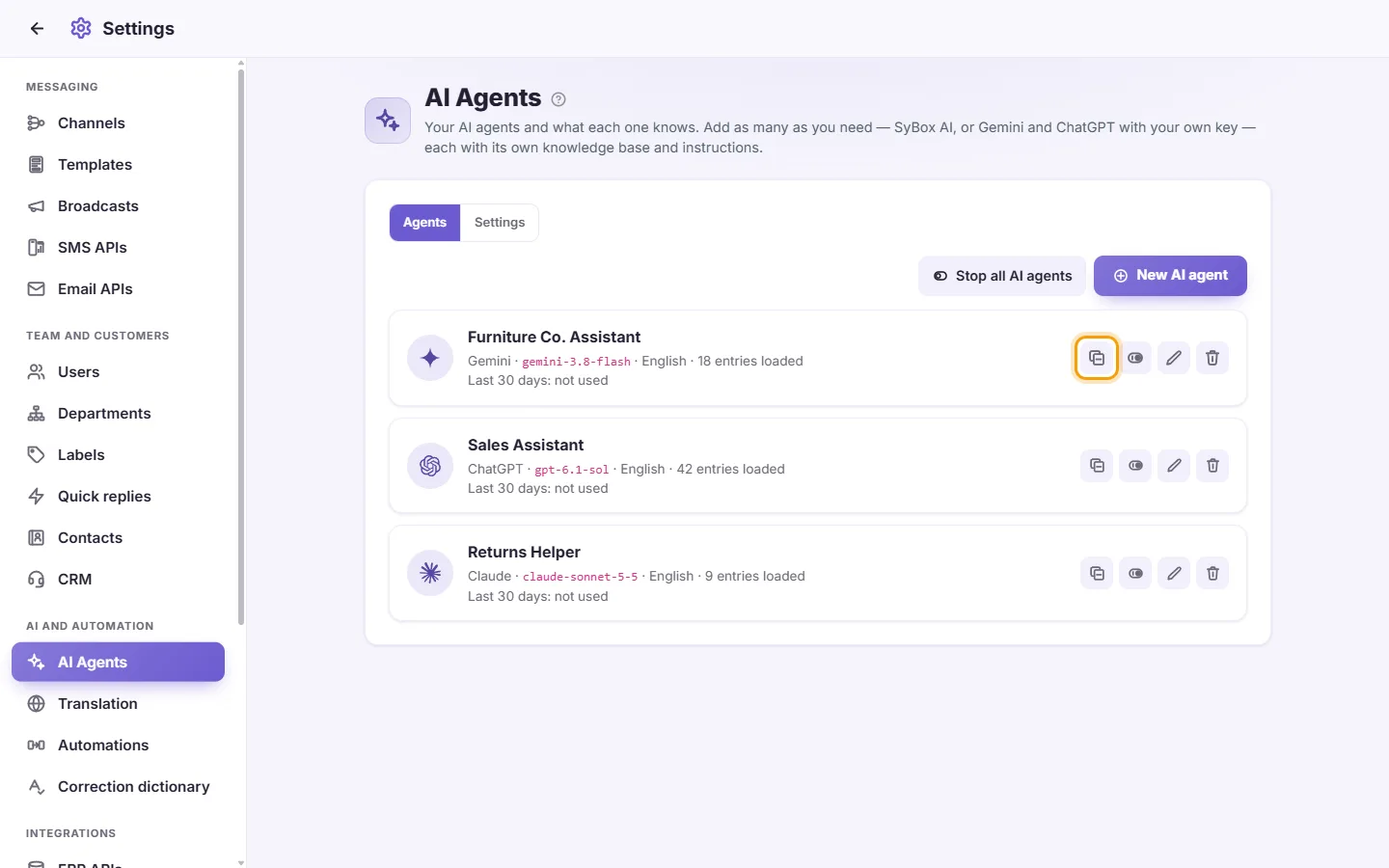
Task: Open SMS APIs settings
Action: point(118,248)
